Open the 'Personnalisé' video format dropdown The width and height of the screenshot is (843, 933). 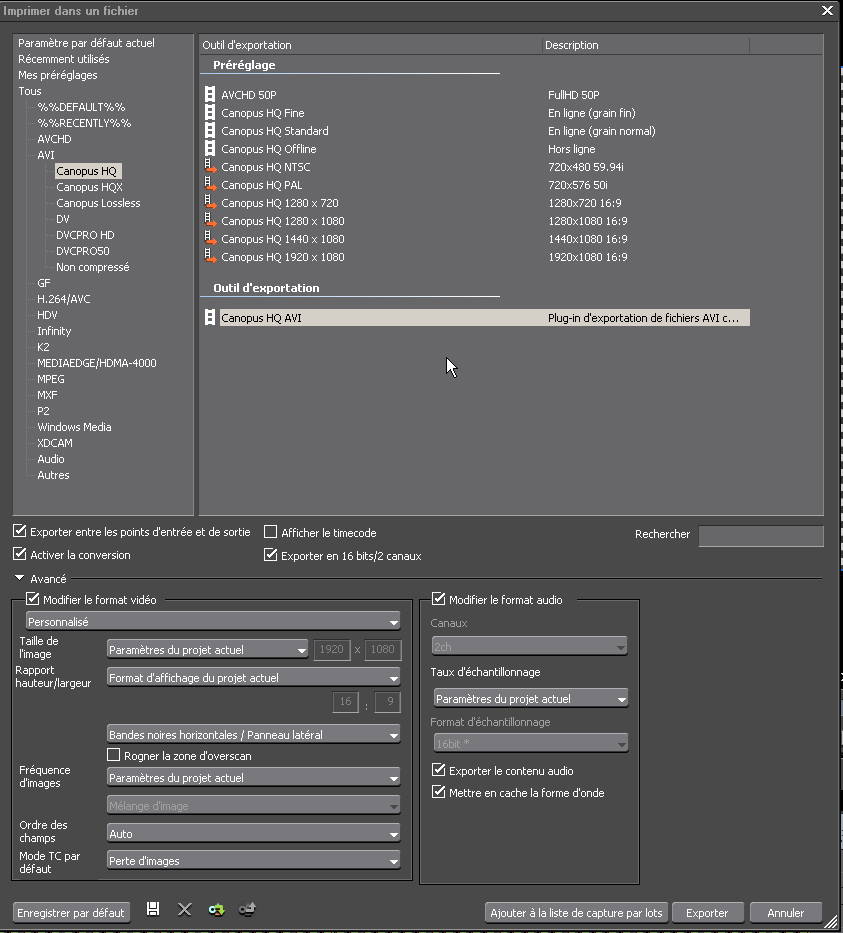pos(212,621)
